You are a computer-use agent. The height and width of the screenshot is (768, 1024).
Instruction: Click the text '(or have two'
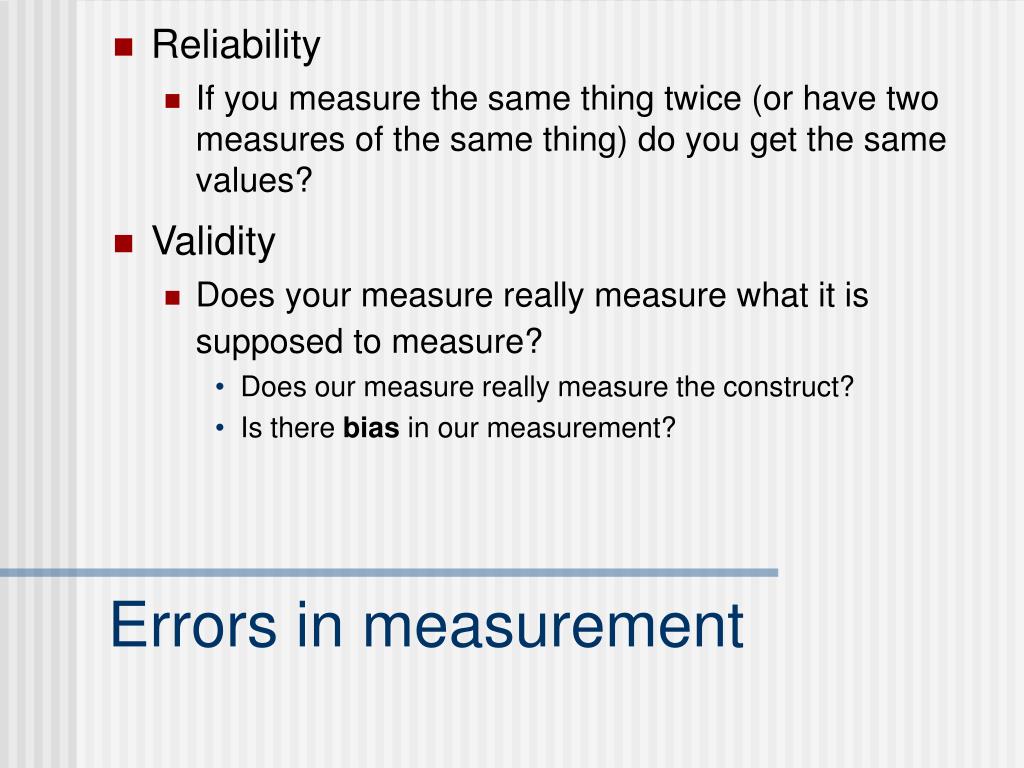pyautogui.click(x=846, y=99)
